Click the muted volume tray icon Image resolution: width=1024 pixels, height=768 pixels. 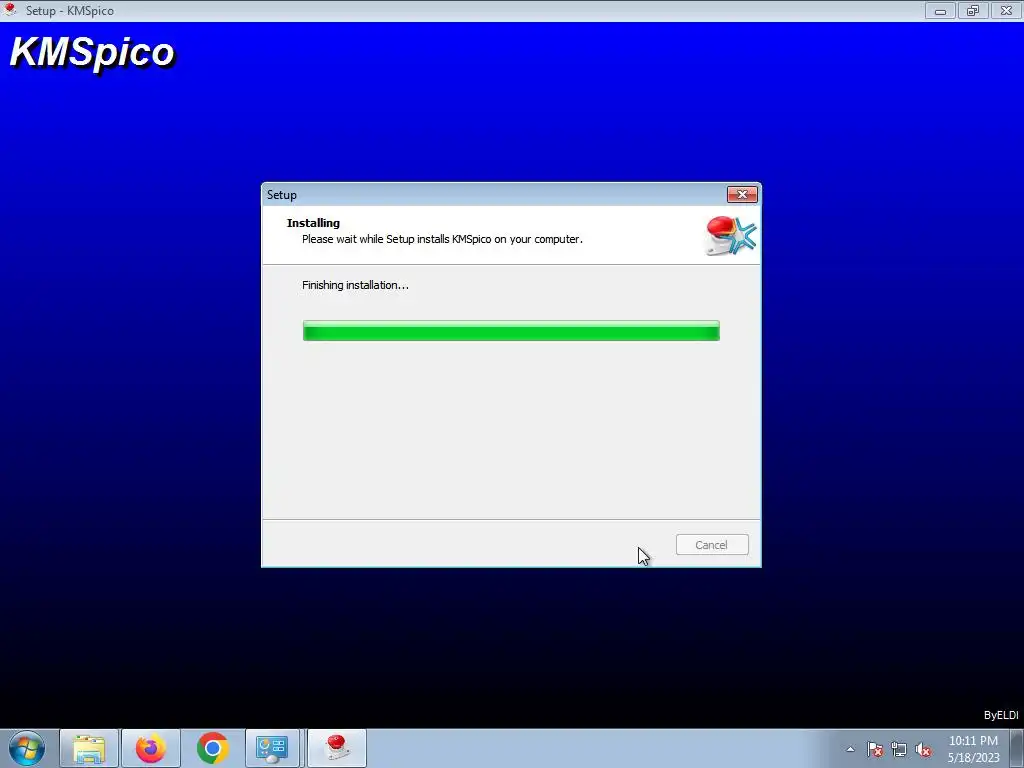923,749
